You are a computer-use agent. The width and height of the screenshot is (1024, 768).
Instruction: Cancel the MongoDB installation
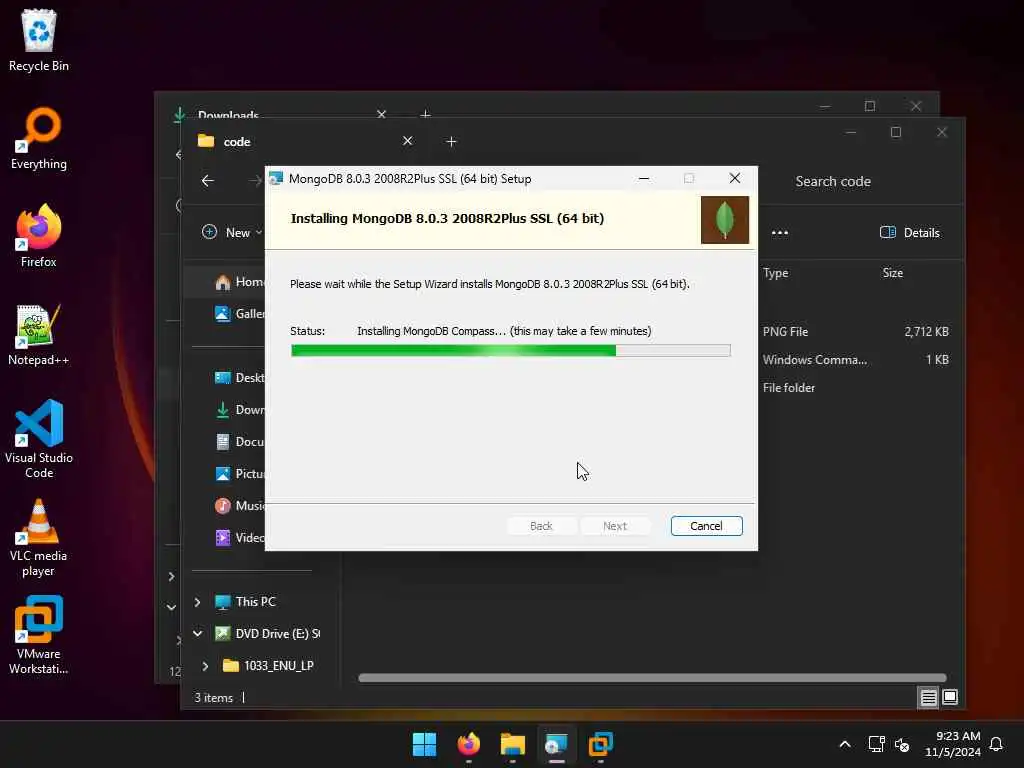click(707, 526)
